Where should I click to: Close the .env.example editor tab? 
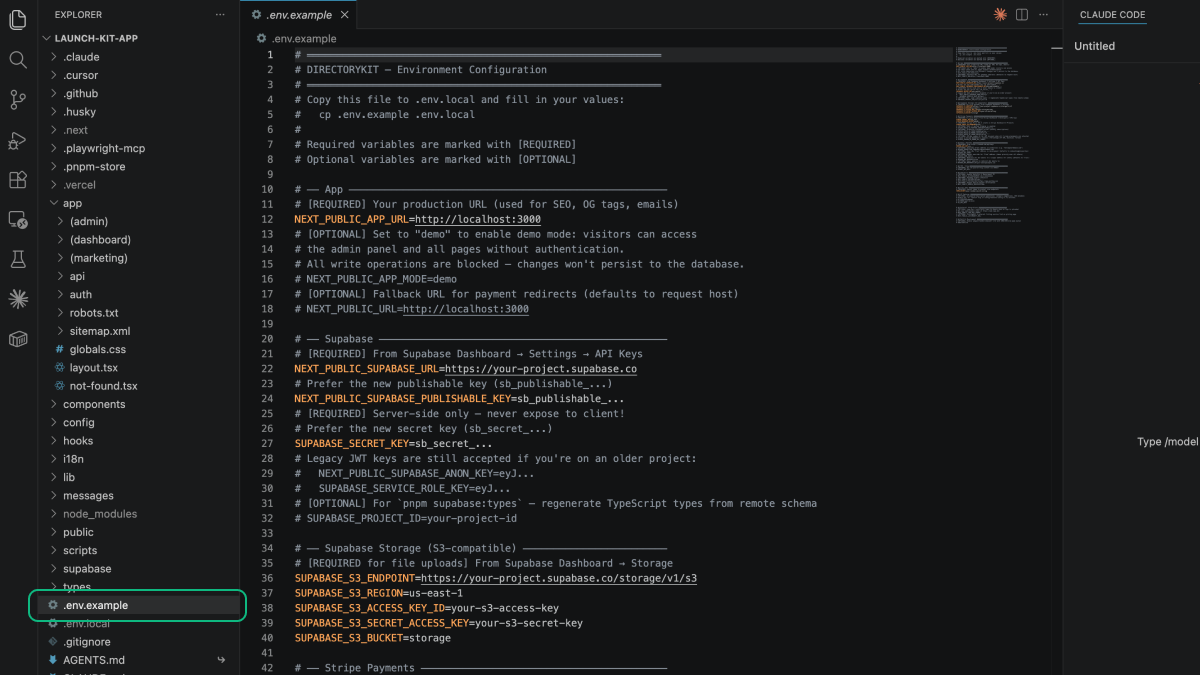(x=345, y=15)
